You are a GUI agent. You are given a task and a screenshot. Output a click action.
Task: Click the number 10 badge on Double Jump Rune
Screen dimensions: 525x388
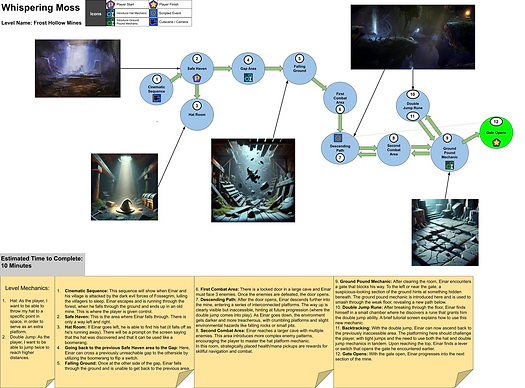point(412,94)
